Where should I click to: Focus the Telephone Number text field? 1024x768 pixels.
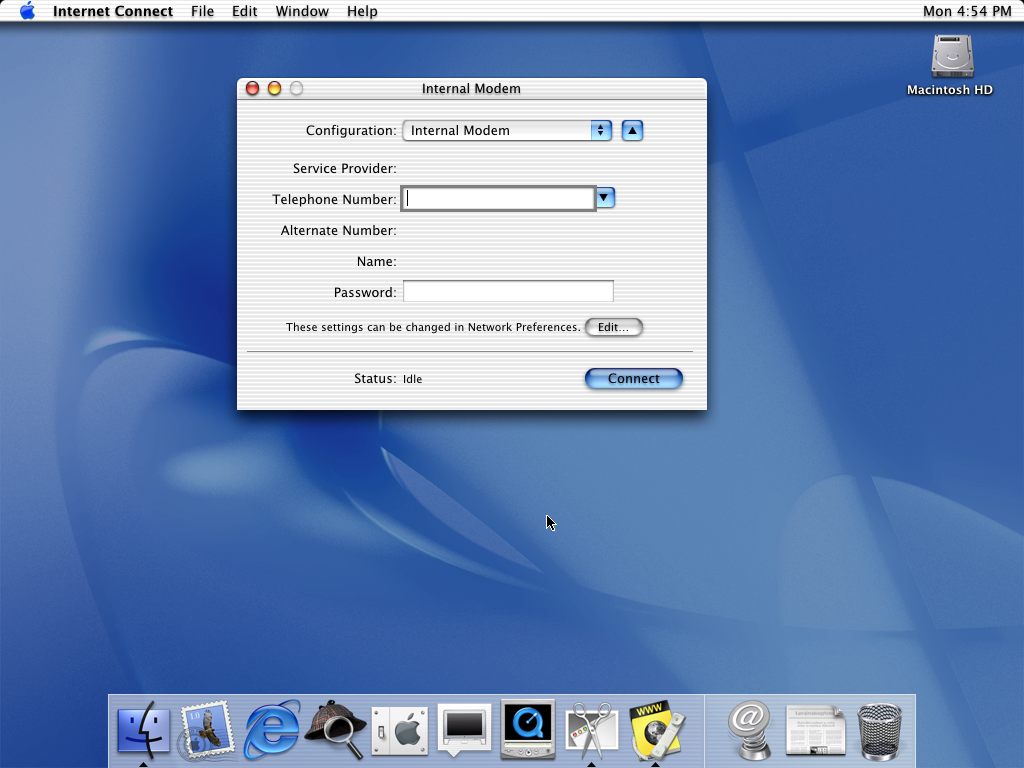pos(498,199)
